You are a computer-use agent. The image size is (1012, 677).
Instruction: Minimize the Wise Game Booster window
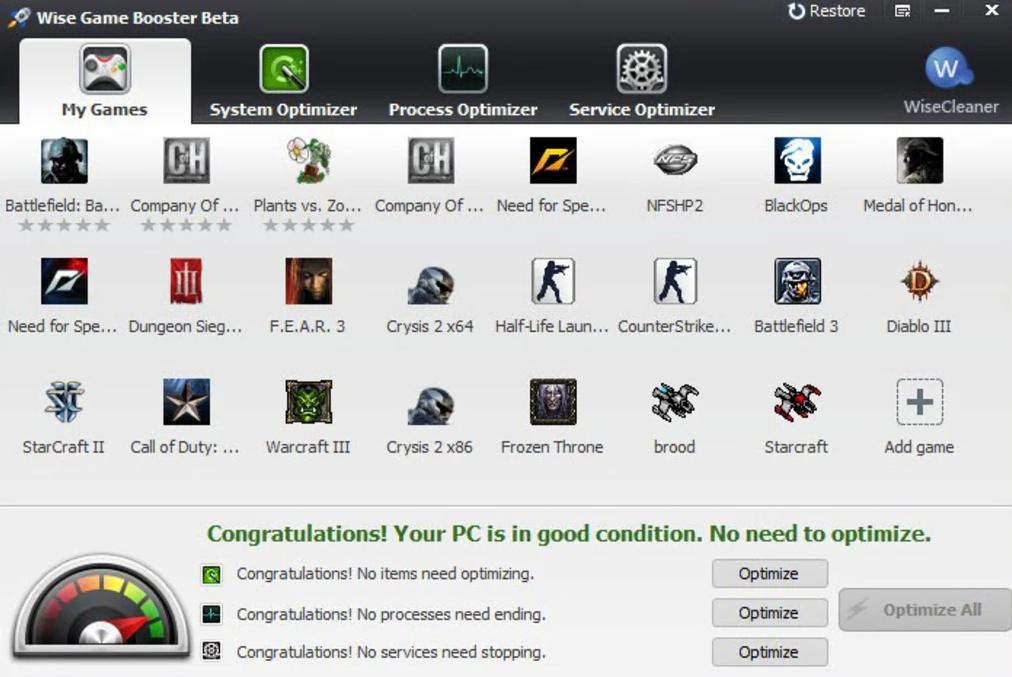[942, 11]
